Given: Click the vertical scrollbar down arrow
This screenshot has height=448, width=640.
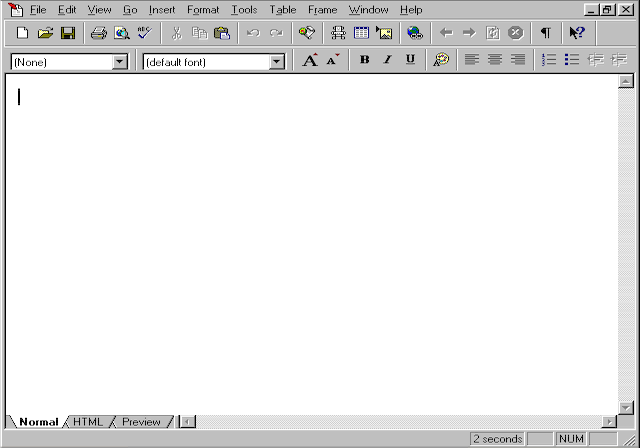Looking at the screenshot, I should 626,407.
